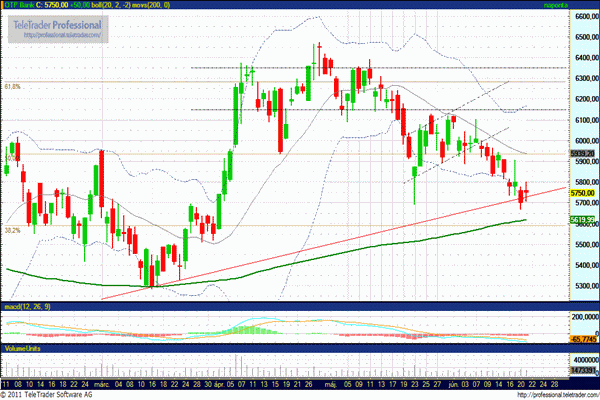
Task: Select the Volume/Units panel header
Action: (x=22, y=348)
